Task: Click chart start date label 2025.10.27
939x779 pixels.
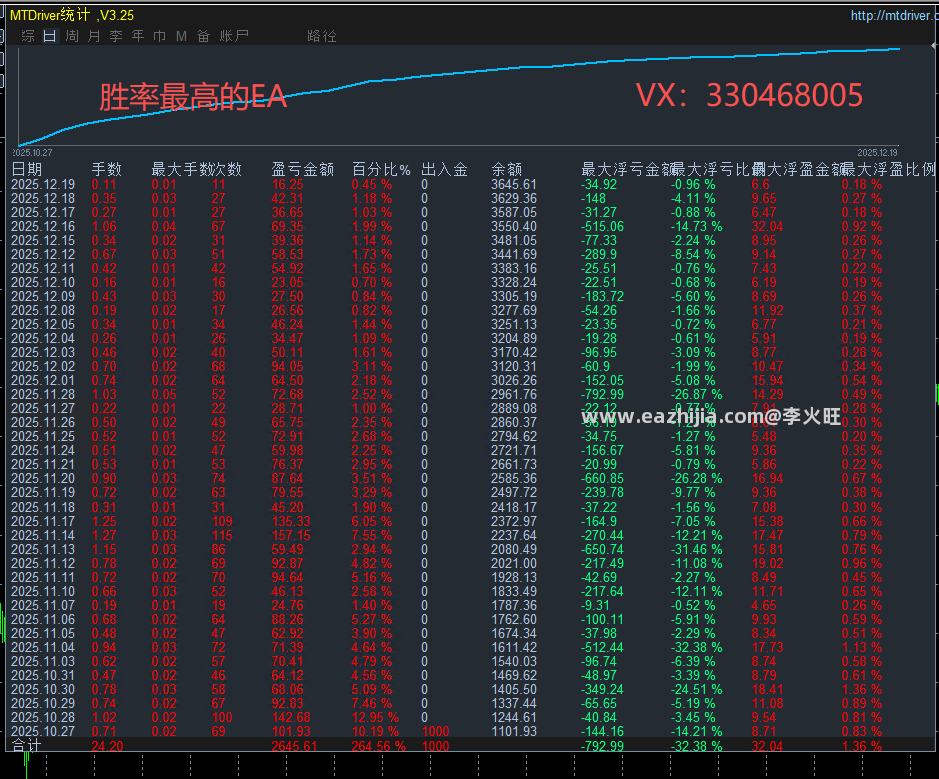Action: tap(33, 153)
